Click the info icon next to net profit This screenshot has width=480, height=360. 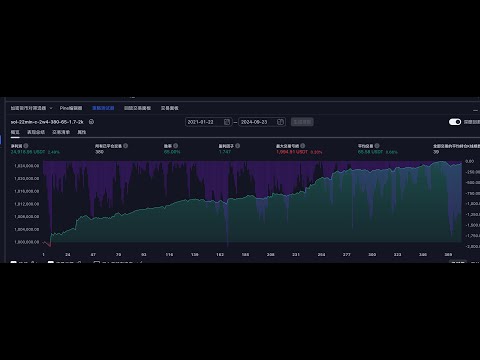pyautogui.click(x=26, y=146)
